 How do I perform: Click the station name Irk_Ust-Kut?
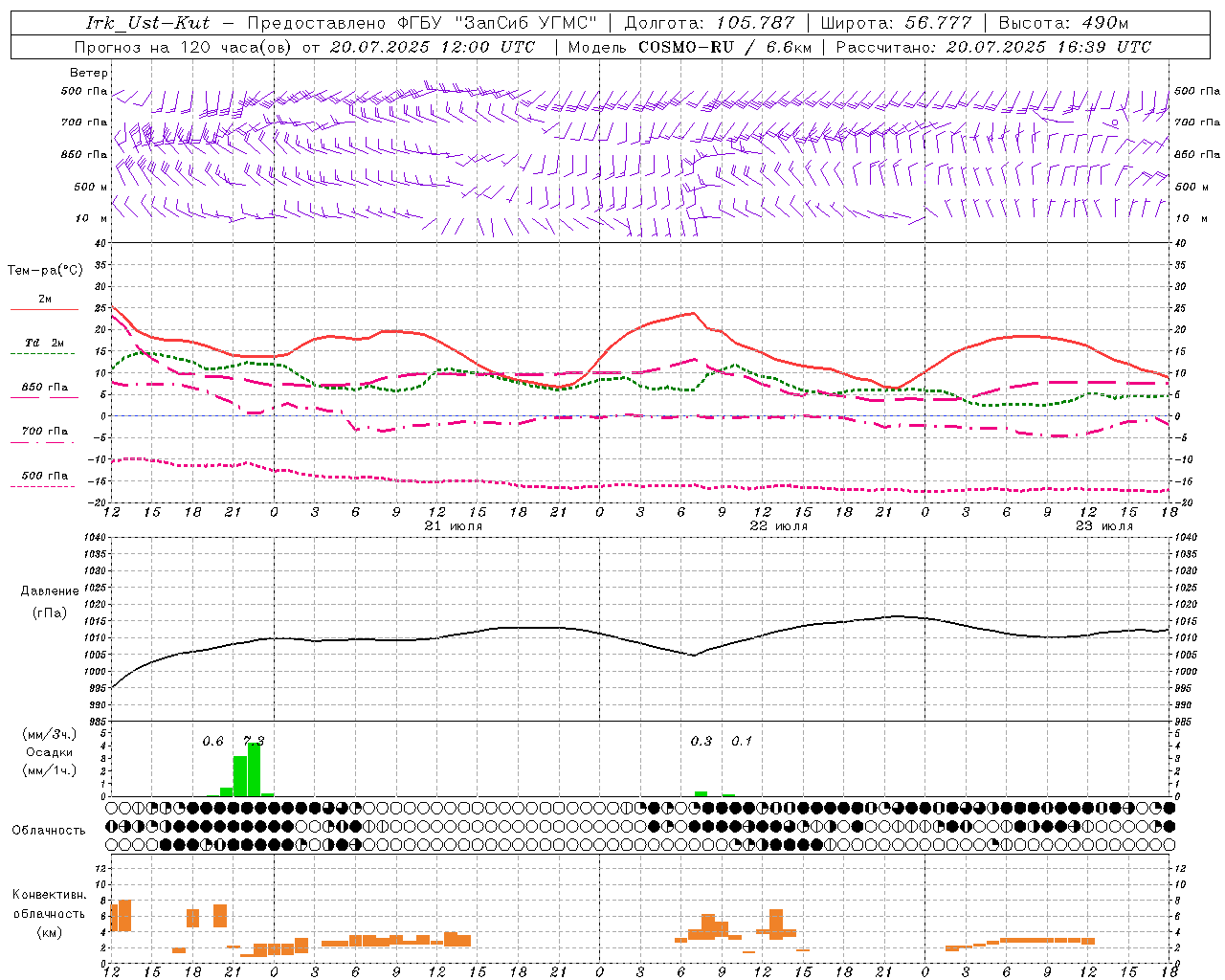[147, 23]
